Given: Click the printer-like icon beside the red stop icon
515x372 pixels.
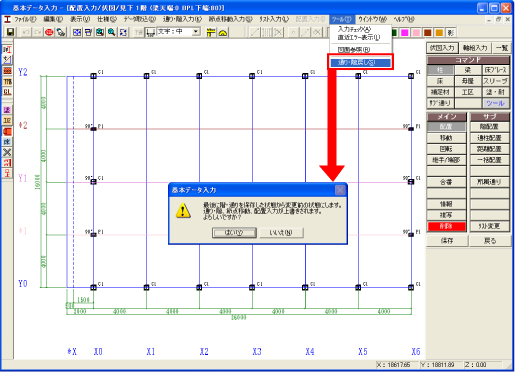Looking at the screenshot, I should click(61, 32).
